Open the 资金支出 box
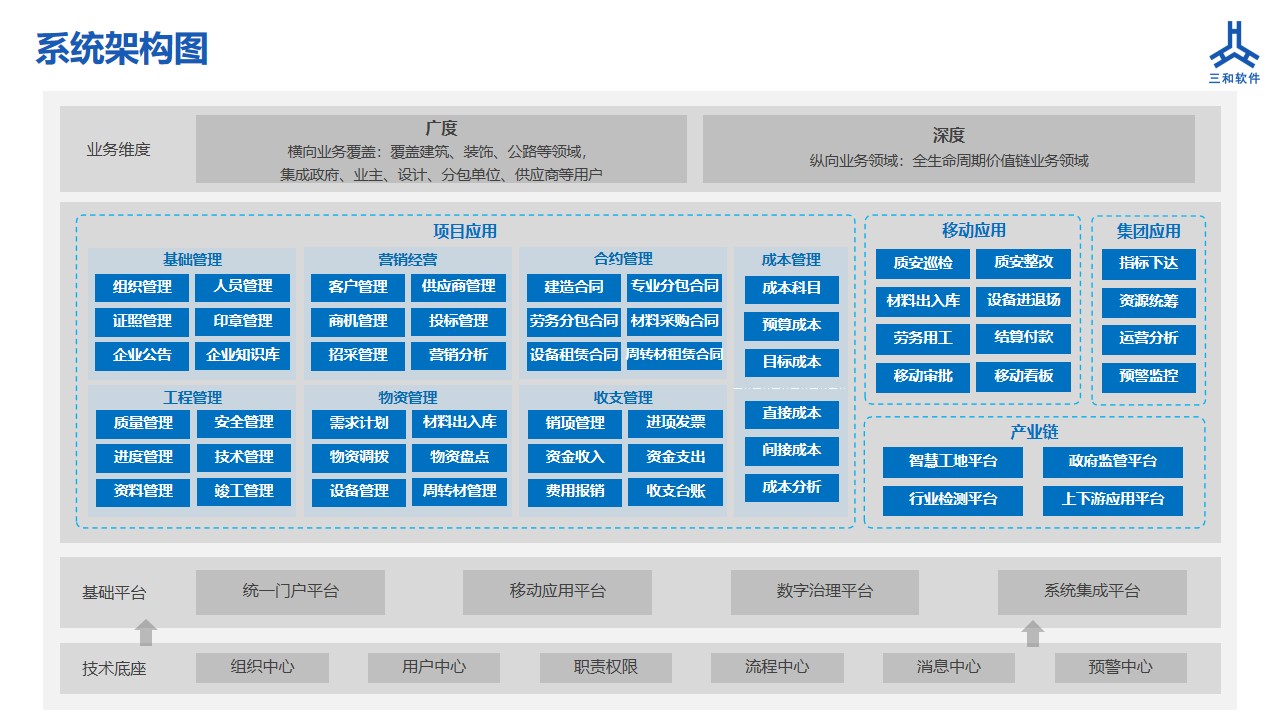This screenshot has width=1280, height=720. (676, 457)
